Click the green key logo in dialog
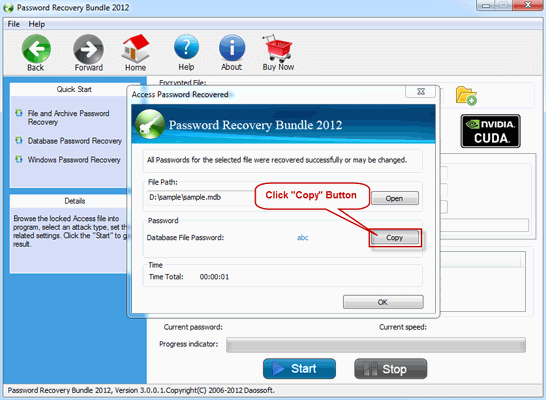546x400 pixels. (x=150, y=124)
